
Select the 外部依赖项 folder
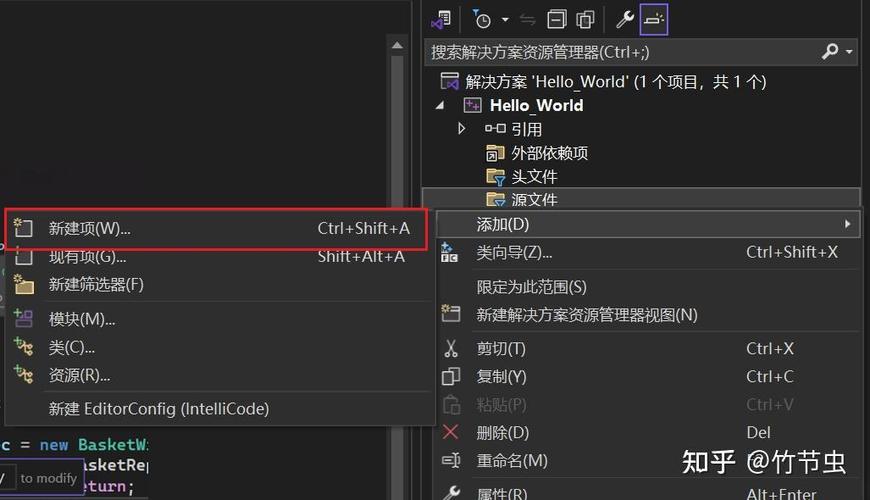[549, 153]
